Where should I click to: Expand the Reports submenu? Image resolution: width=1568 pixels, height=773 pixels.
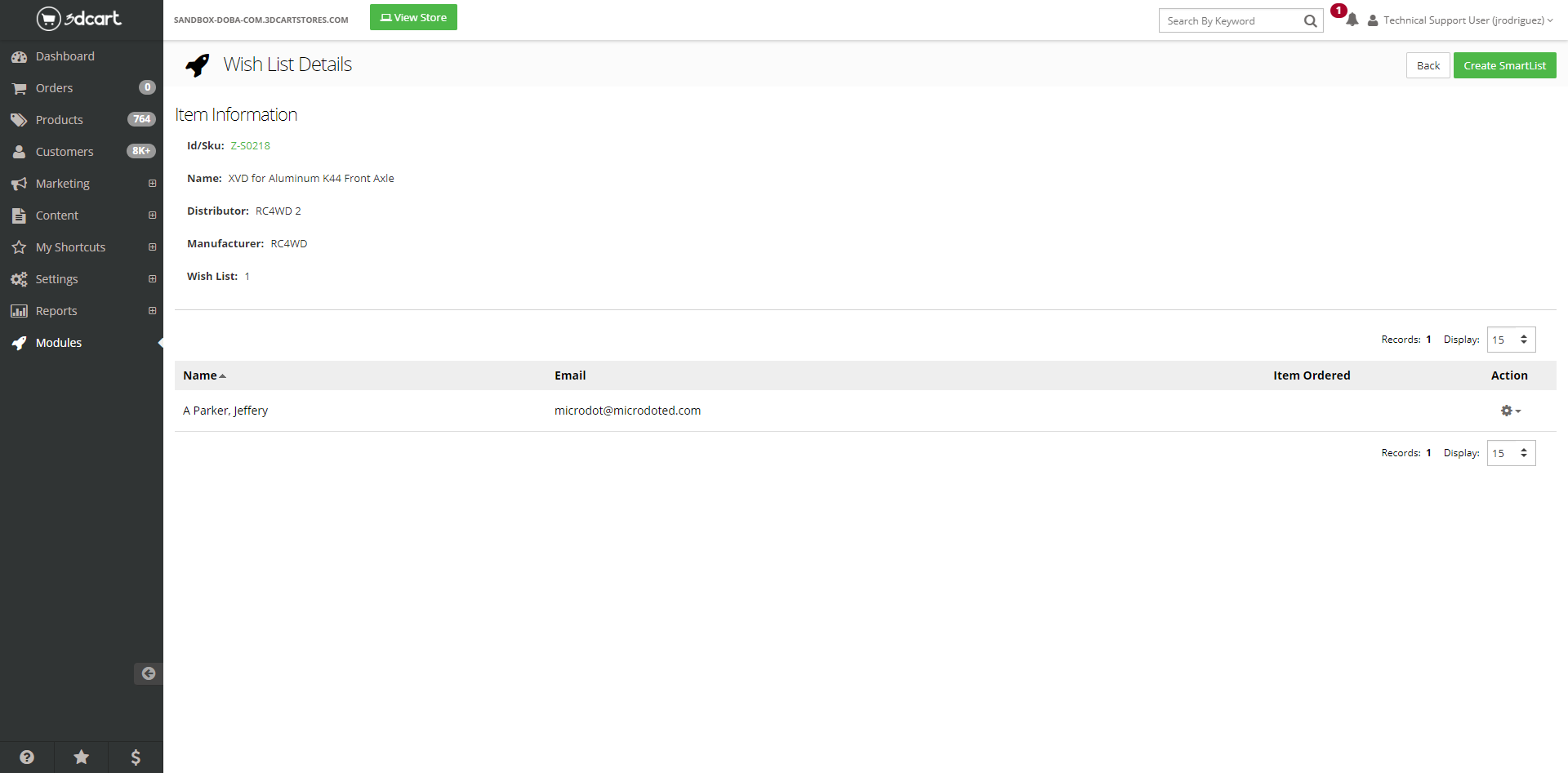(x=152, y=311)
